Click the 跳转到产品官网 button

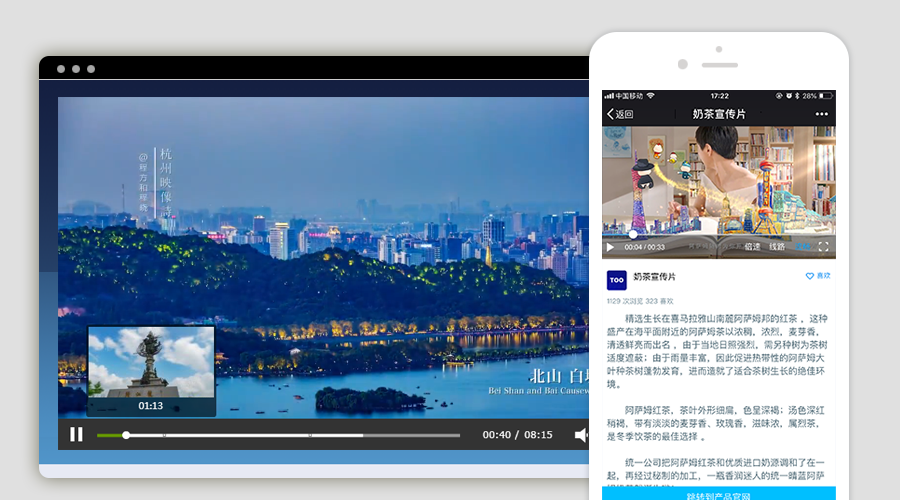pyautogui.click(x=718, y=495)
